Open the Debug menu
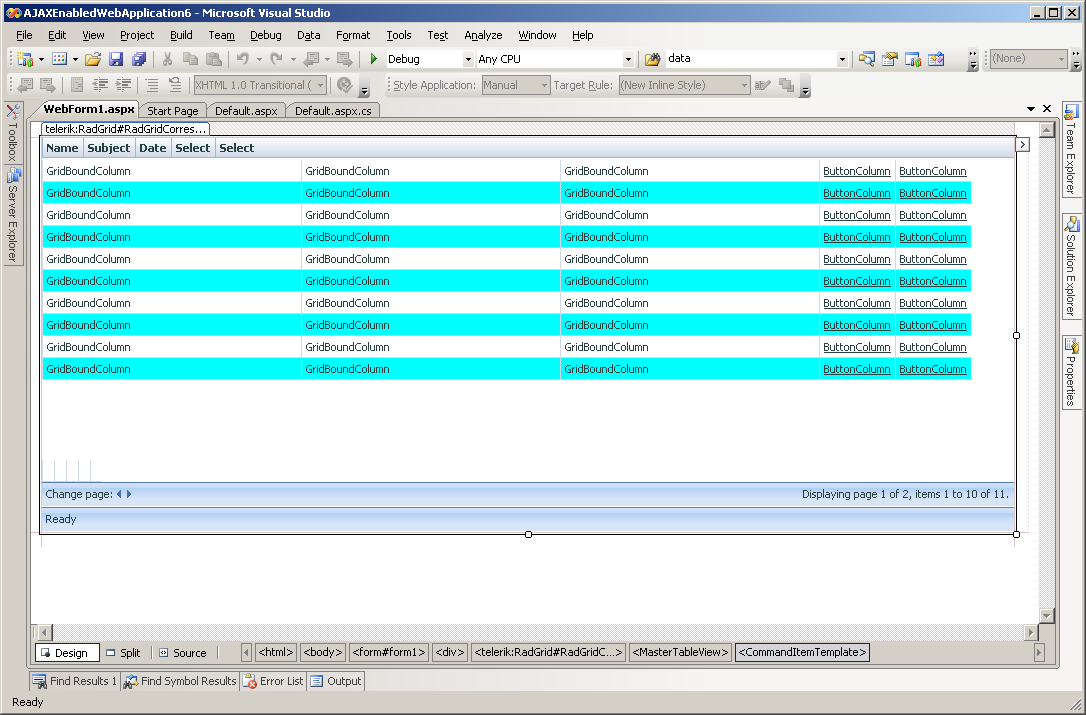Image resolution: width=1086 pixels, height=715 pixels. (x=265, y=35)
